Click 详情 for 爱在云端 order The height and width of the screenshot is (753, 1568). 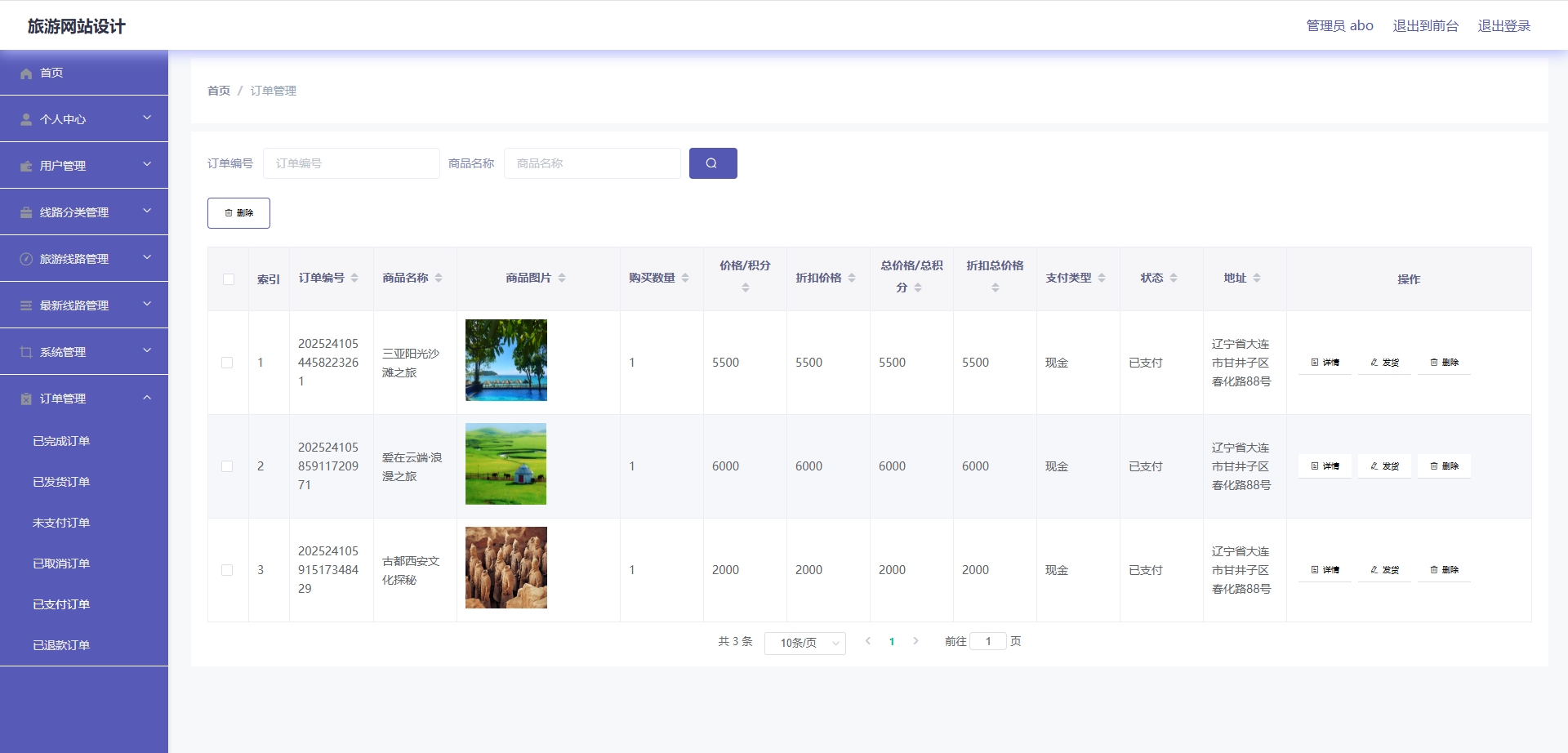(1325, 466)
